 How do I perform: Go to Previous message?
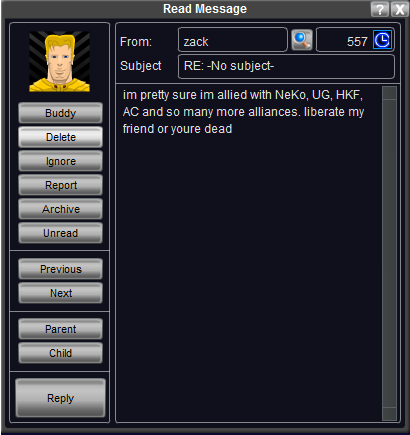pyautogui.click(x=60, y=269)
